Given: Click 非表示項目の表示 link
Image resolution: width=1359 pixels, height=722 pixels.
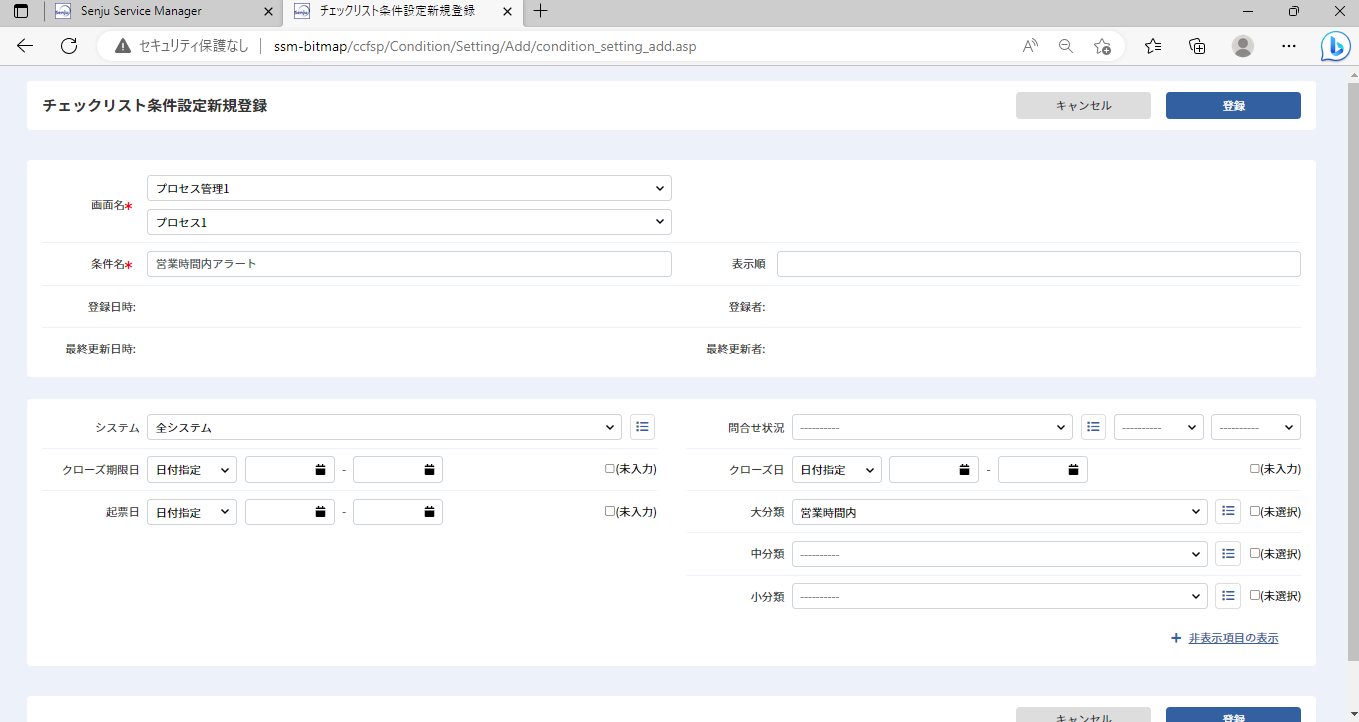Looking at the screenshot, I should point(1233,638).
